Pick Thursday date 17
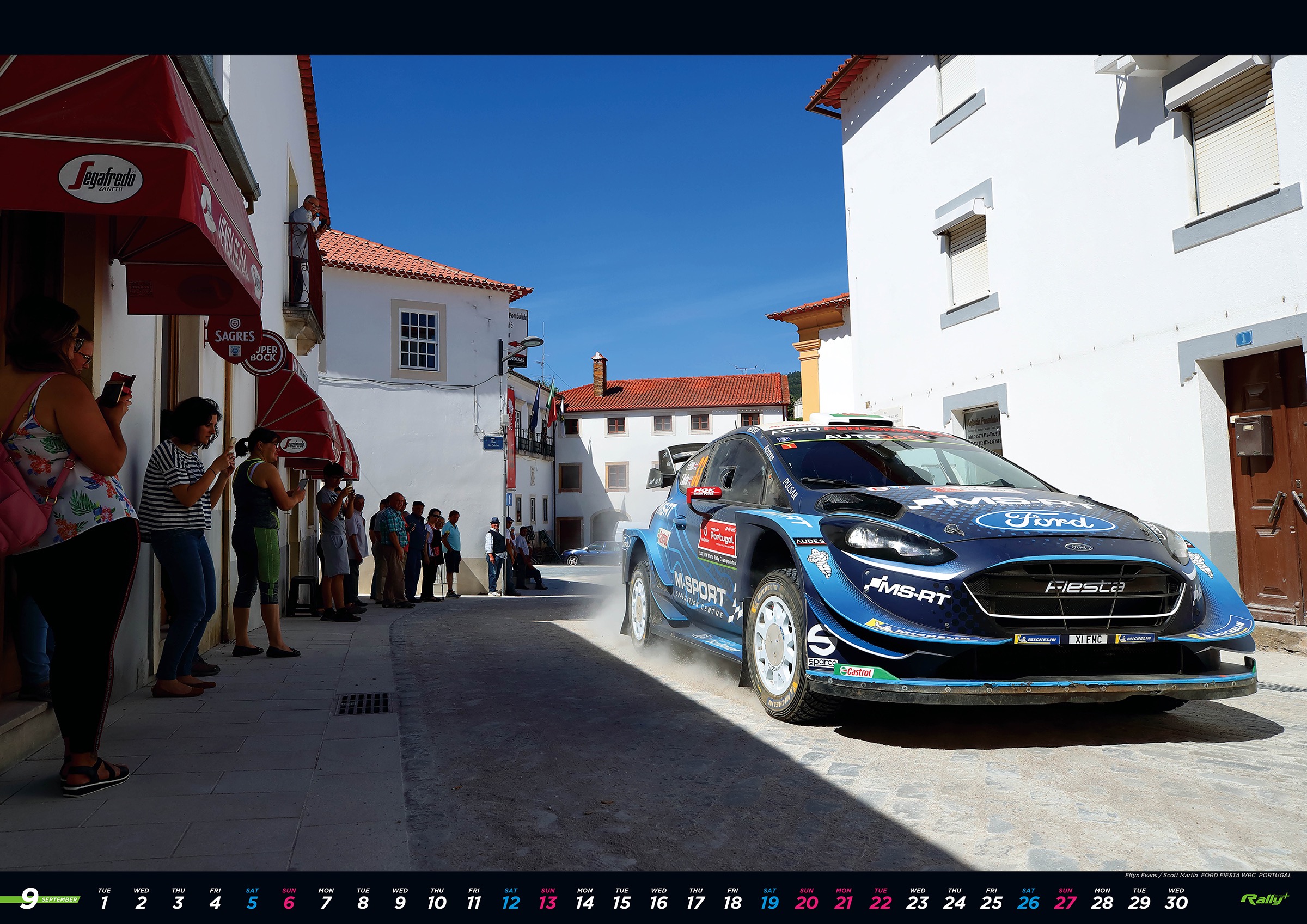The height and width of the screenshot is (924, 1307). (x=696, y=902)
